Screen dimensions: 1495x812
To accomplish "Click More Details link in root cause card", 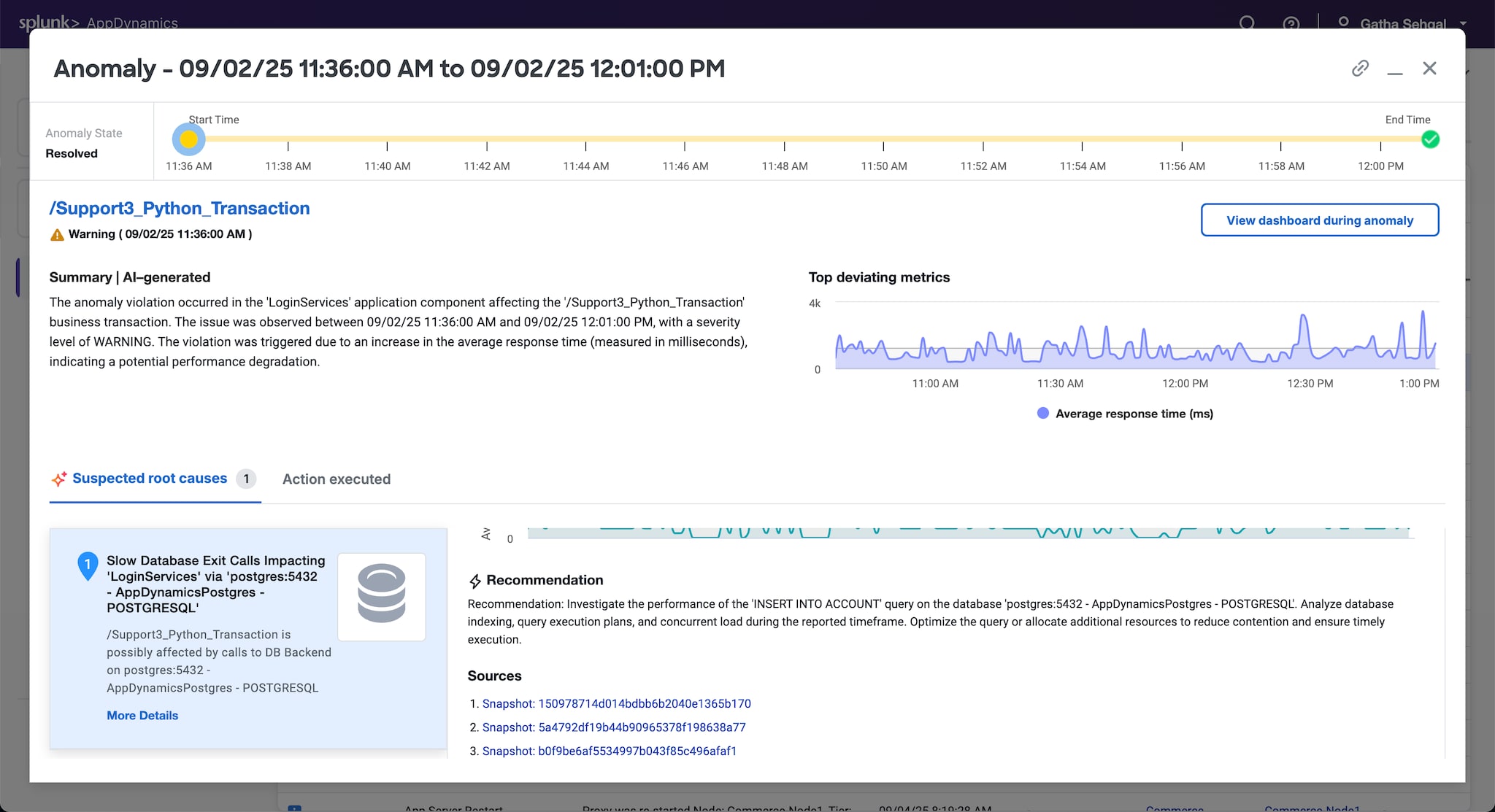I will point(142,716).
